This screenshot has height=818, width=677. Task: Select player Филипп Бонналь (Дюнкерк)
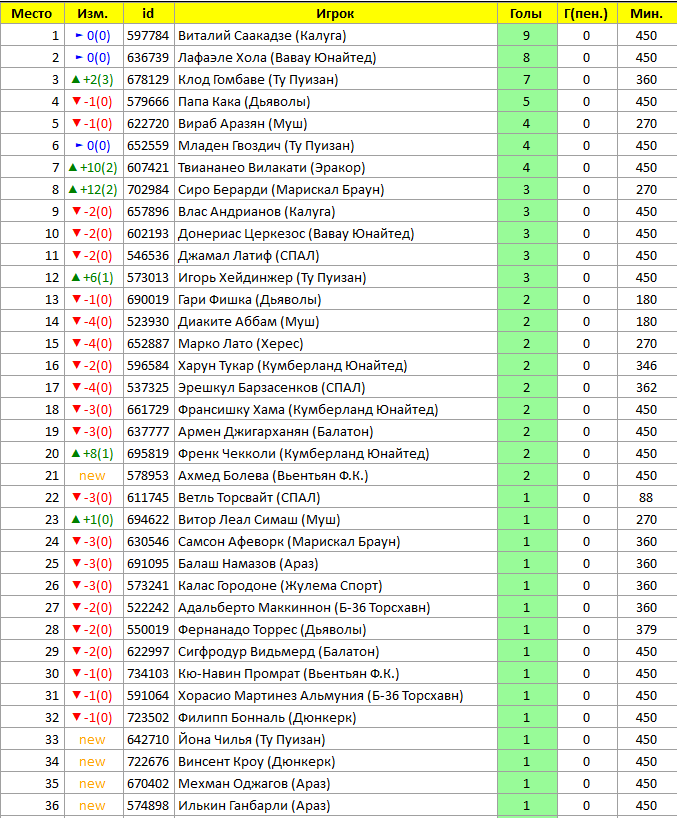(267, 718)
